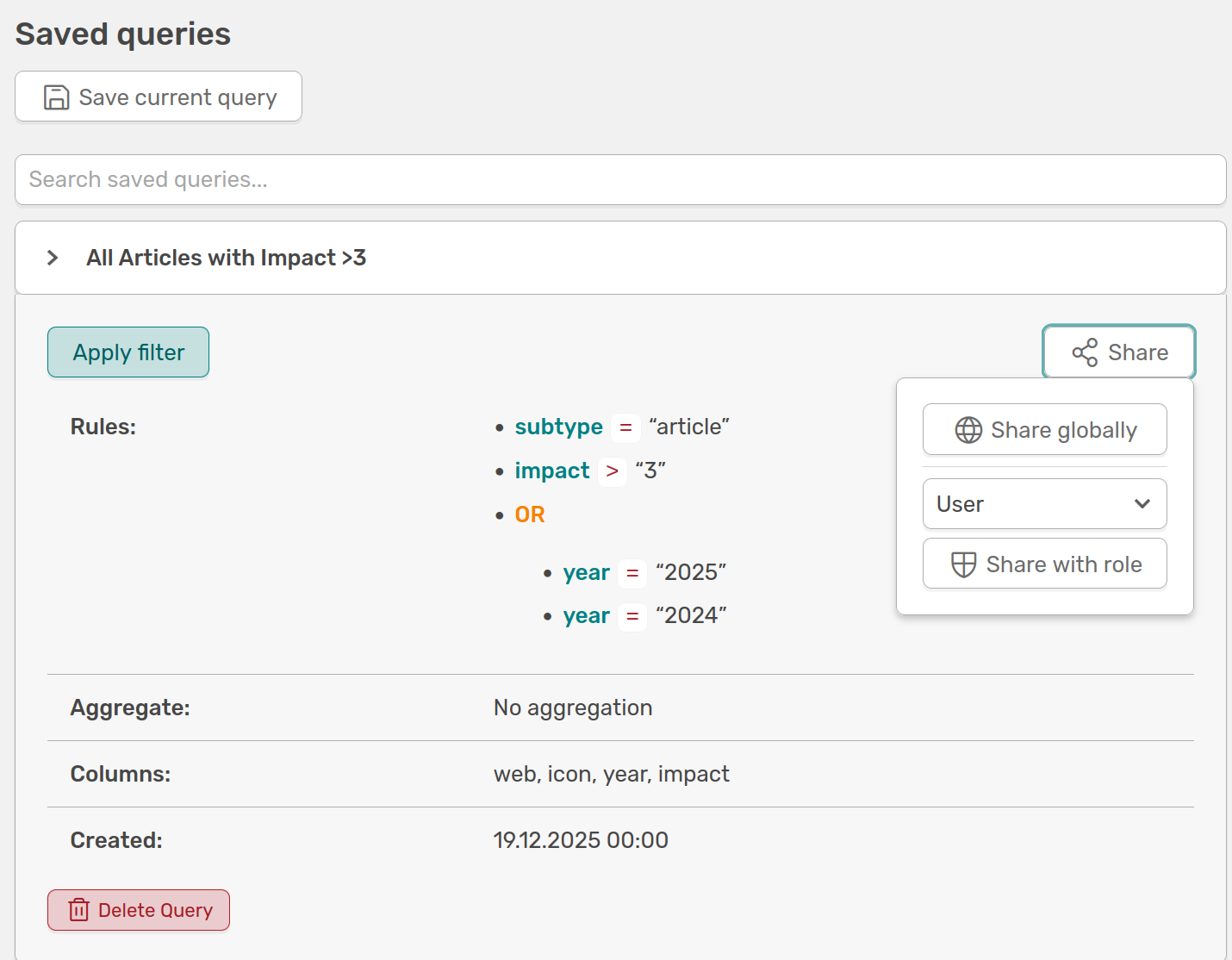
Task: Focus the Search saved queries field
Action: coord(620,179)
